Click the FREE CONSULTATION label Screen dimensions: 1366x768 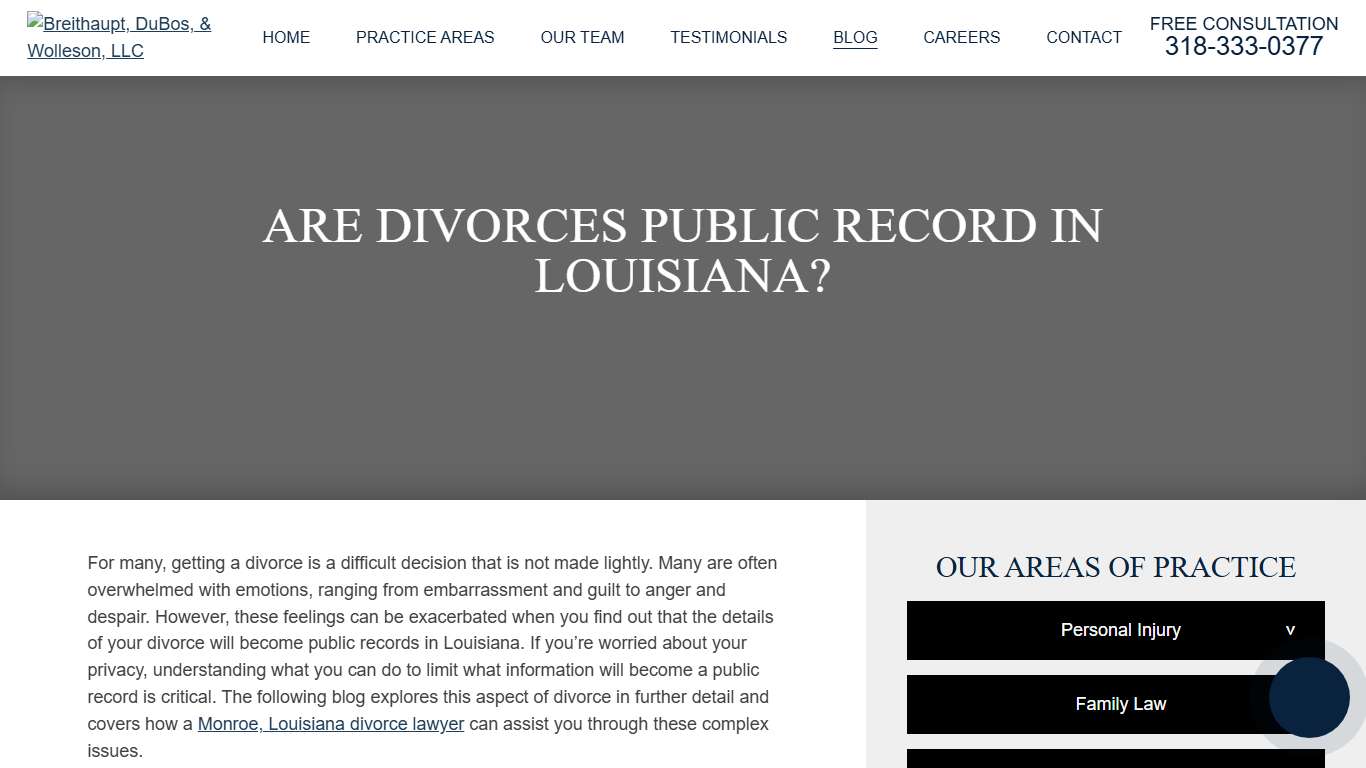point(1243,23)
